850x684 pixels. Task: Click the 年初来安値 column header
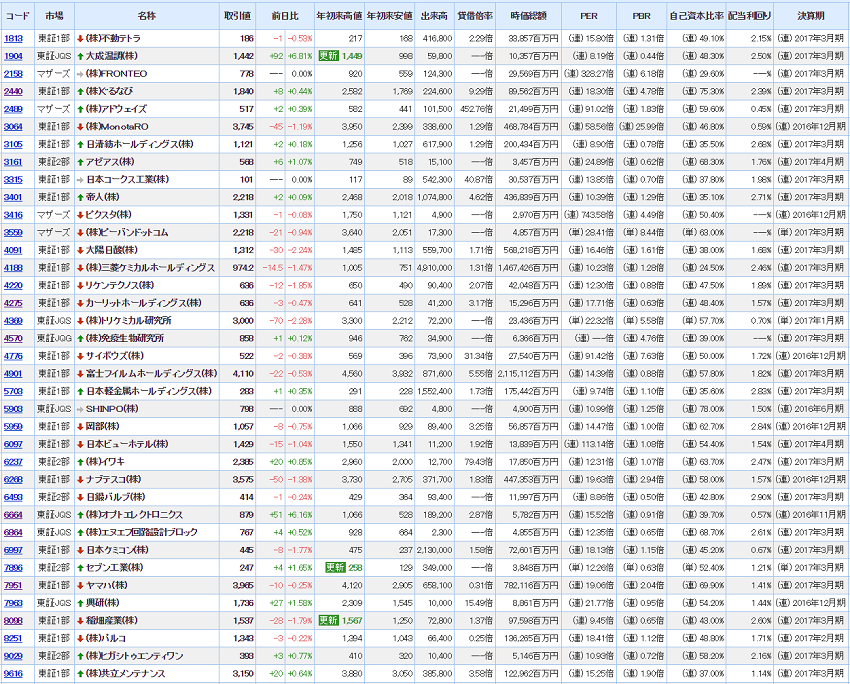390,16
